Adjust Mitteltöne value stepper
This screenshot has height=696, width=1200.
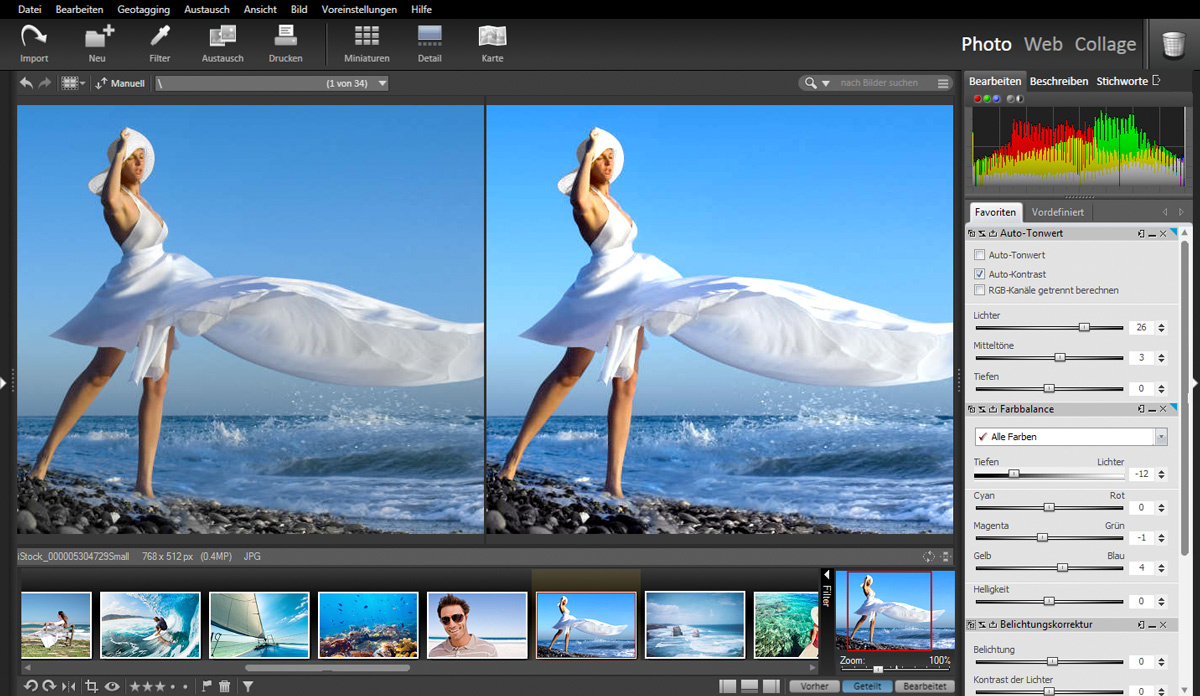(1161, 358)
